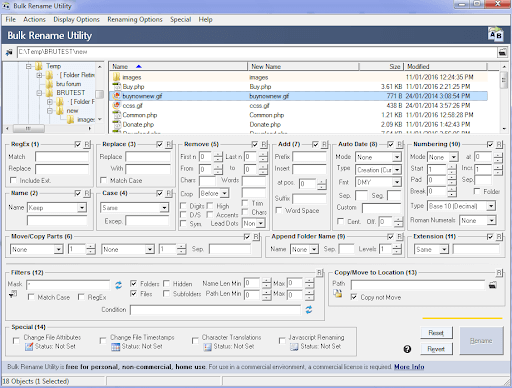Click the images folder icon in file list
Image resolution: width=512 pixels, height=388 pixels.
pyautogui.click(x=117, y=77)
